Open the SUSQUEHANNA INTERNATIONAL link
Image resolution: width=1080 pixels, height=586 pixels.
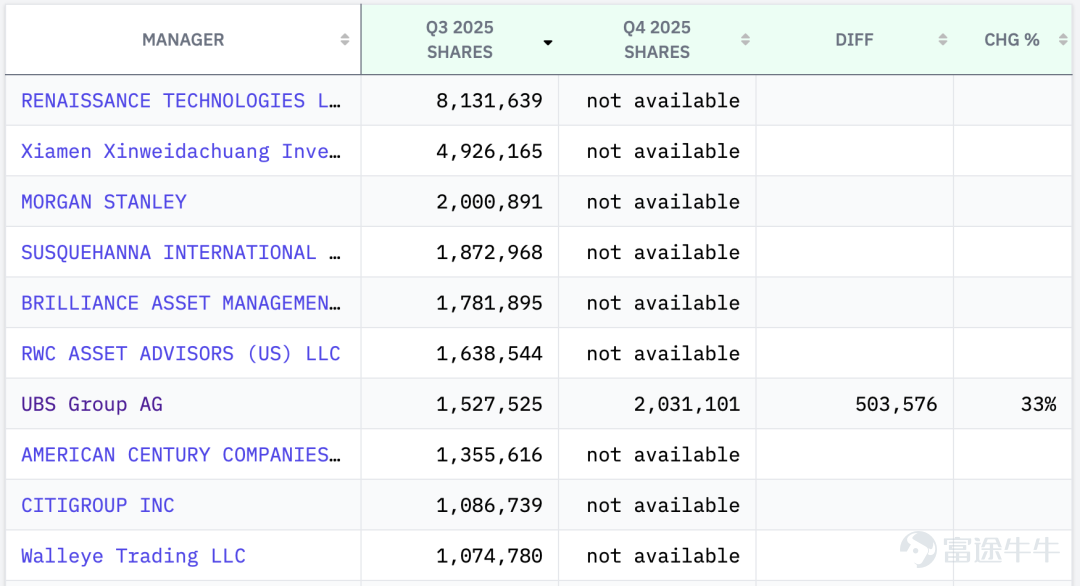click(180, 252)
